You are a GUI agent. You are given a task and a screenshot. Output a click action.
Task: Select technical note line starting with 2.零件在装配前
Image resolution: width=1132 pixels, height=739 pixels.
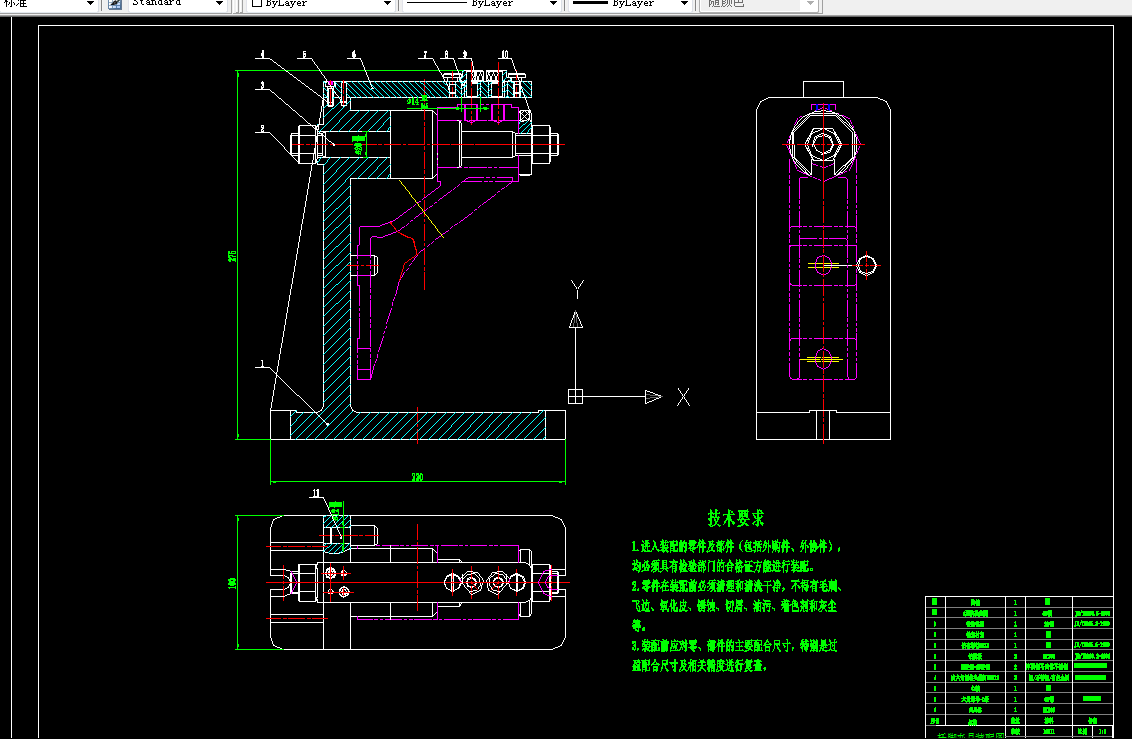click(737, 586)
